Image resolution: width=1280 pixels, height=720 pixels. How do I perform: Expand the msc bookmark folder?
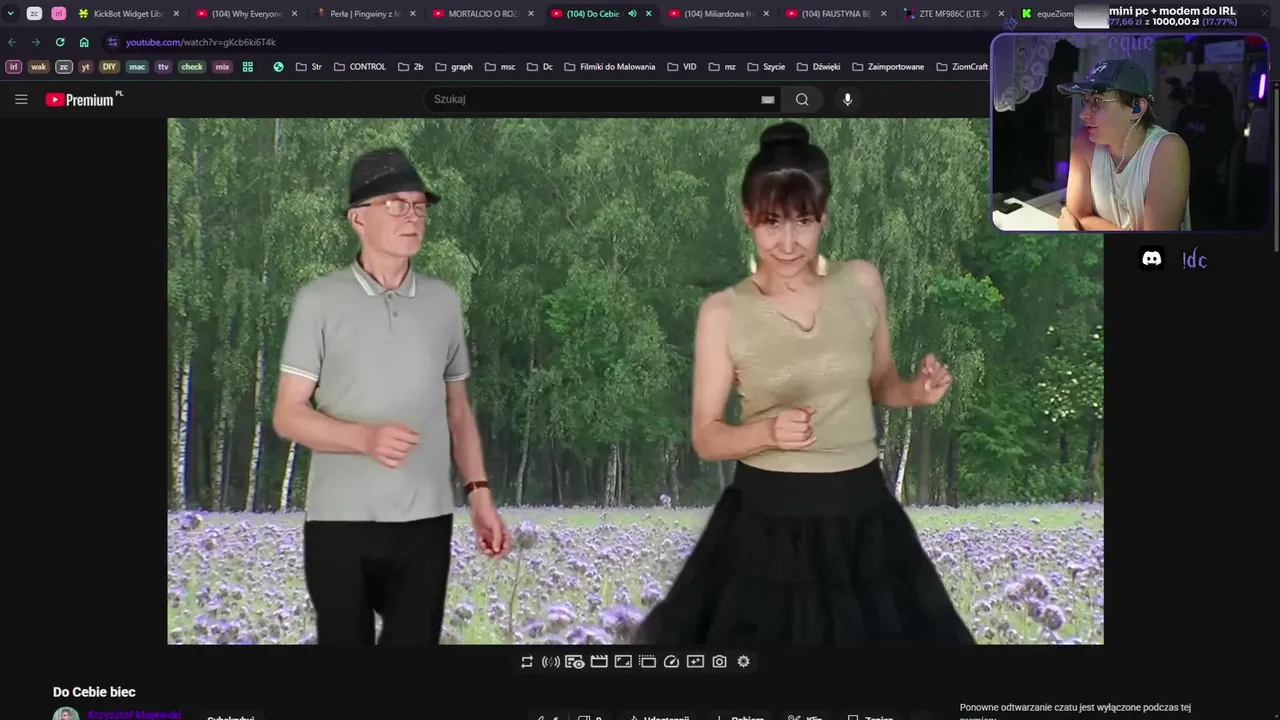(x=500, y=67)
